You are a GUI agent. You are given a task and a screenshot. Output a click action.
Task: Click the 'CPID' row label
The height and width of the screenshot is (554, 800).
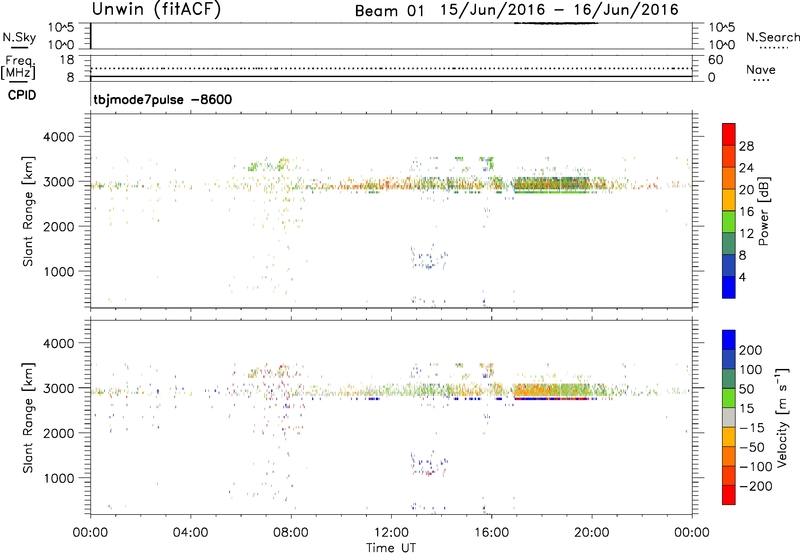click(x=22, y=95)
